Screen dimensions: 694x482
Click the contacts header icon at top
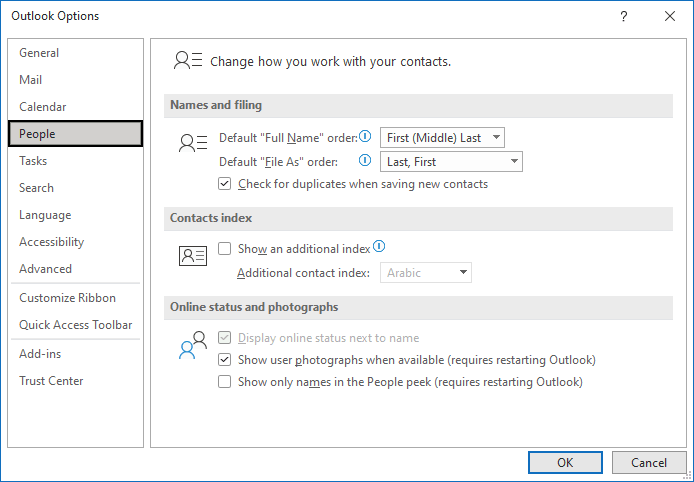coord(188,61)
